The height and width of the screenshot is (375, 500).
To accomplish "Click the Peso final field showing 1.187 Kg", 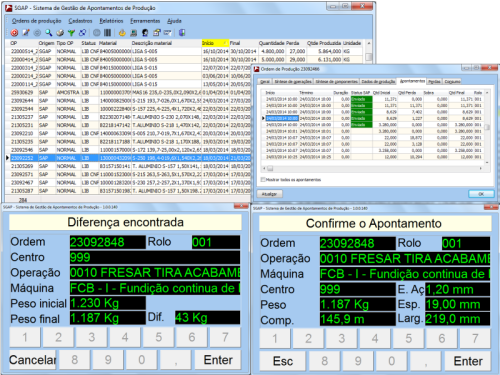I will point(108,318).
